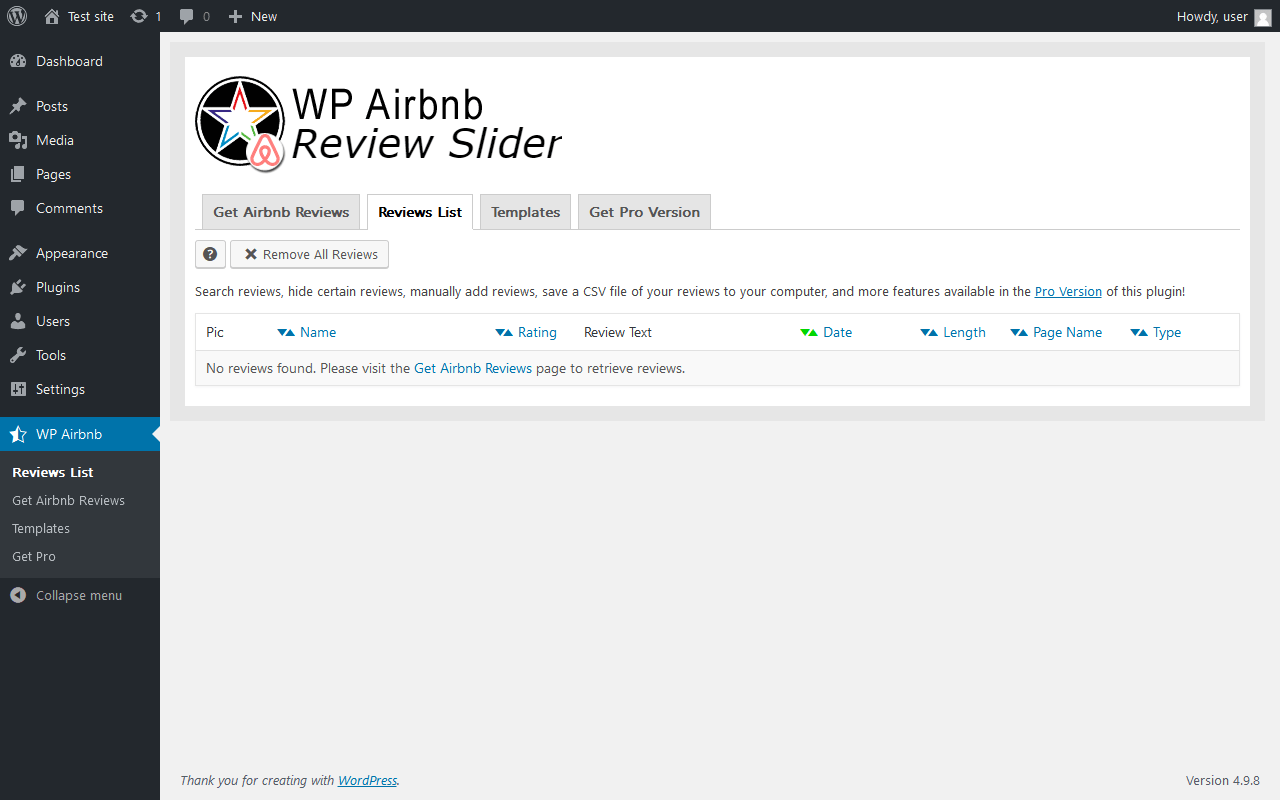This screenshot has width=1280, height=800.
Task: Click the Version 4.9.8 footer text
Action: (x=1223, y=780)
